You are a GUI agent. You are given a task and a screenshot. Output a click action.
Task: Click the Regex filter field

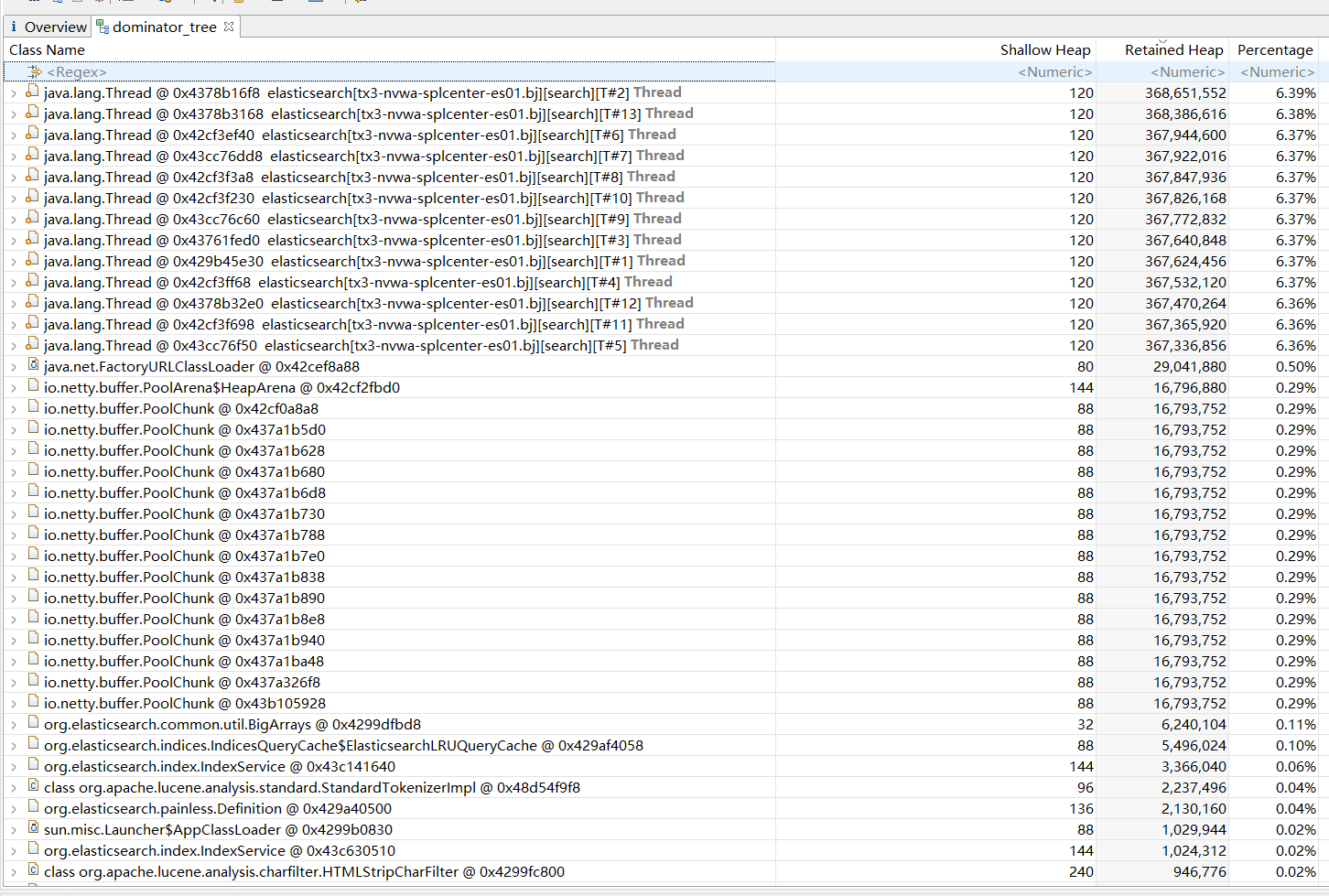(389, 71)
